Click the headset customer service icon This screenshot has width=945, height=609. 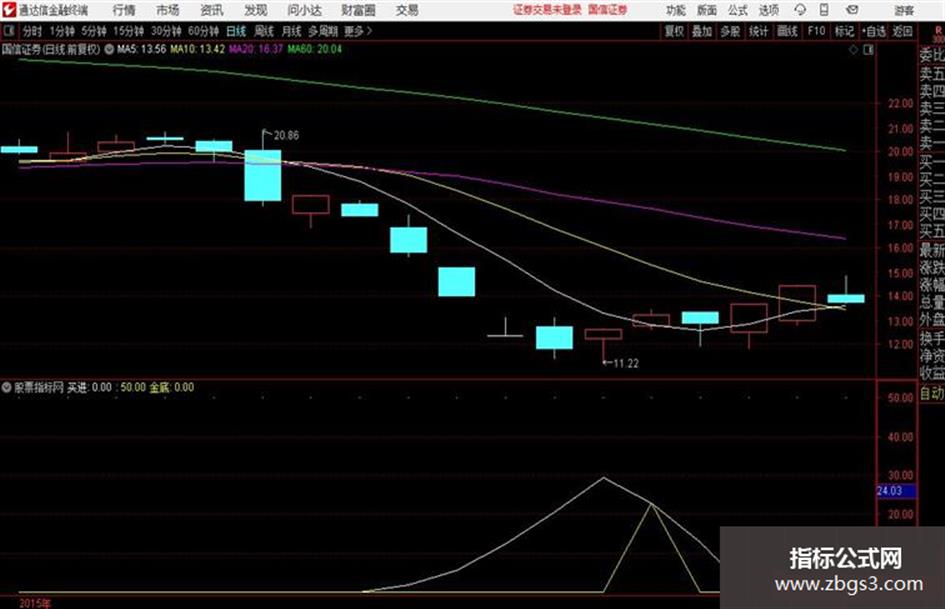pos(800,10)
